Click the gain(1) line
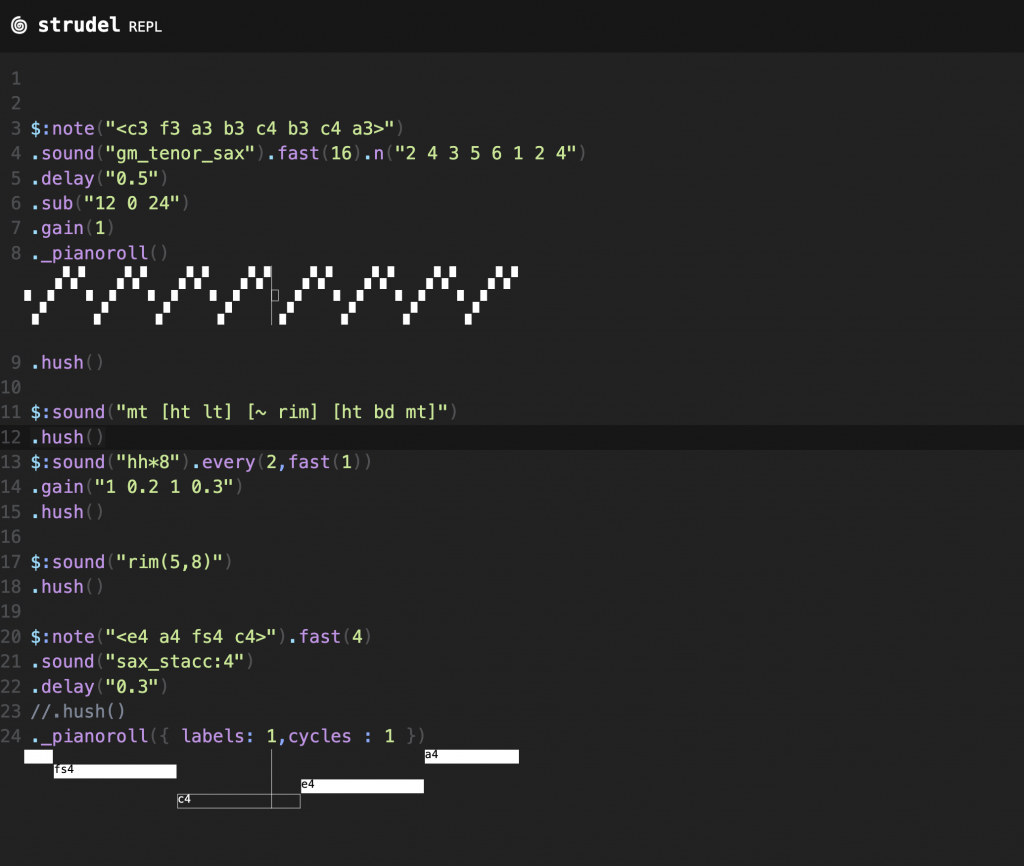The width and height of the screenshot is (1024, 866). click(72, 228)
